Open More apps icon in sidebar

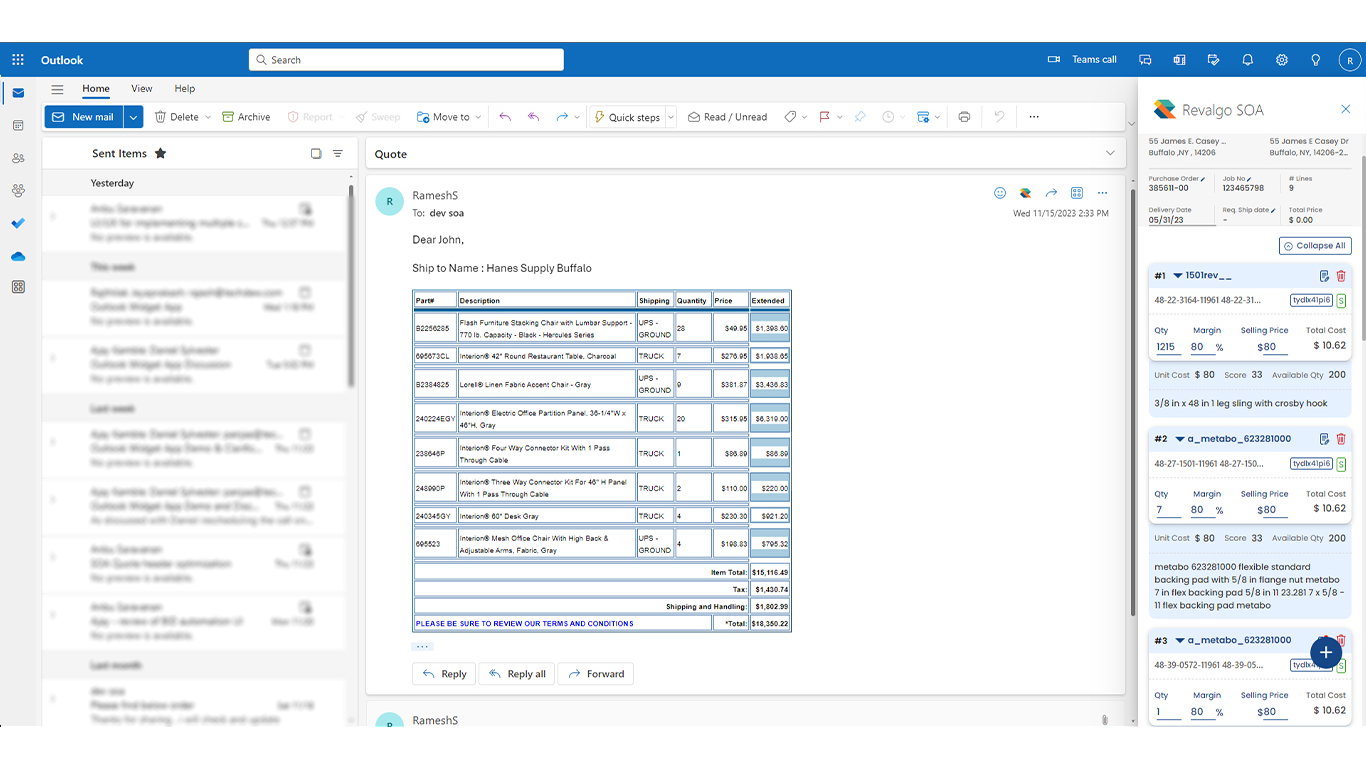point(18,287)
